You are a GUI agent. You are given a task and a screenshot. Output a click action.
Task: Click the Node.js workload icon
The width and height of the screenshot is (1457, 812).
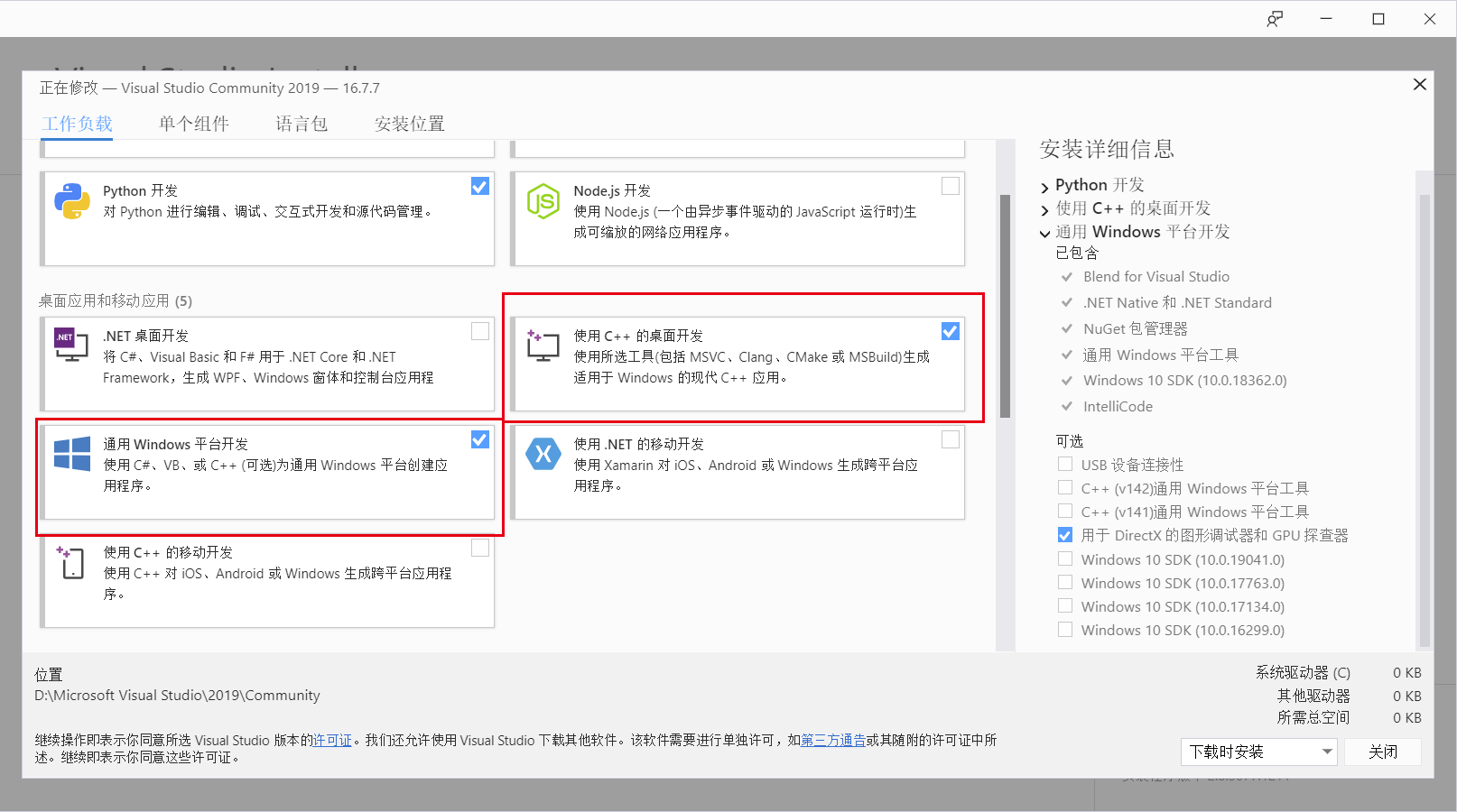coord(543,201)
